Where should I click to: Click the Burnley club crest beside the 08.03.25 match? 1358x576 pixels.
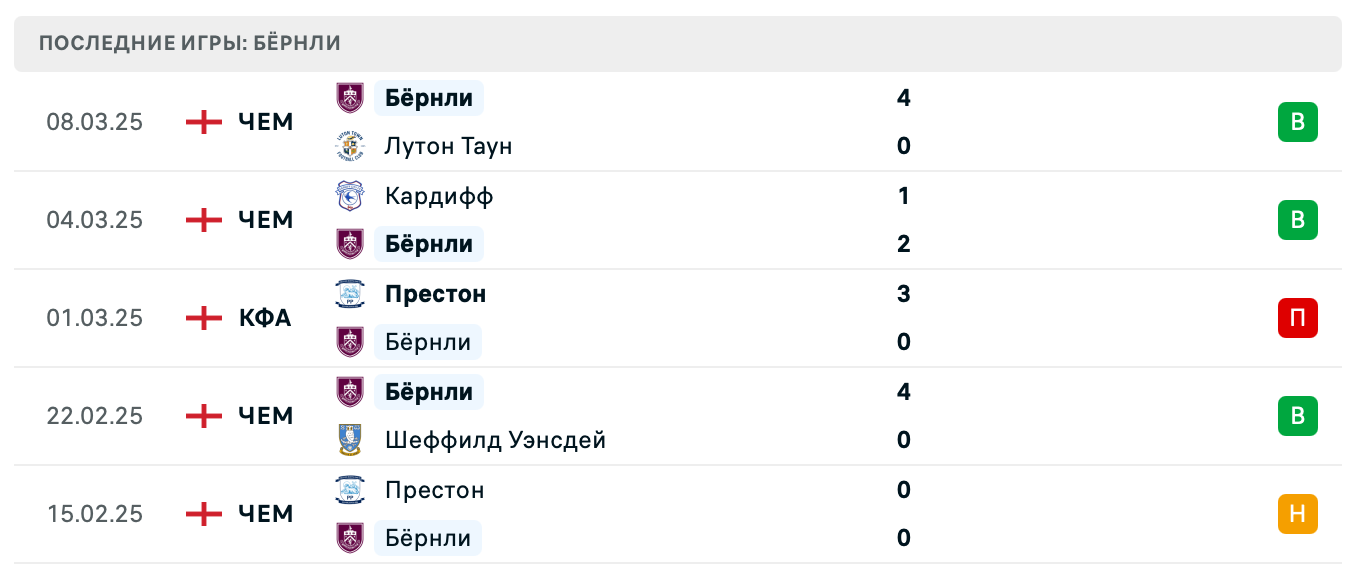(x=350, y=98)
